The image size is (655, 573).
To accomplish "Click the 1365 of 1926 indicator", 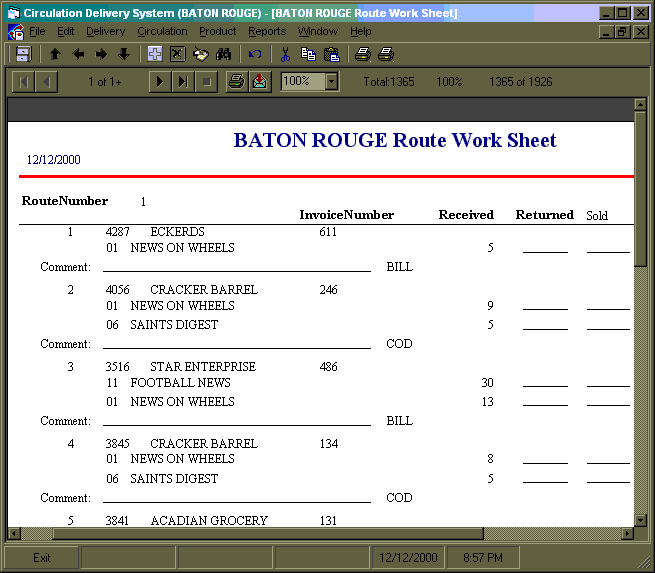I will pos(520,82).
